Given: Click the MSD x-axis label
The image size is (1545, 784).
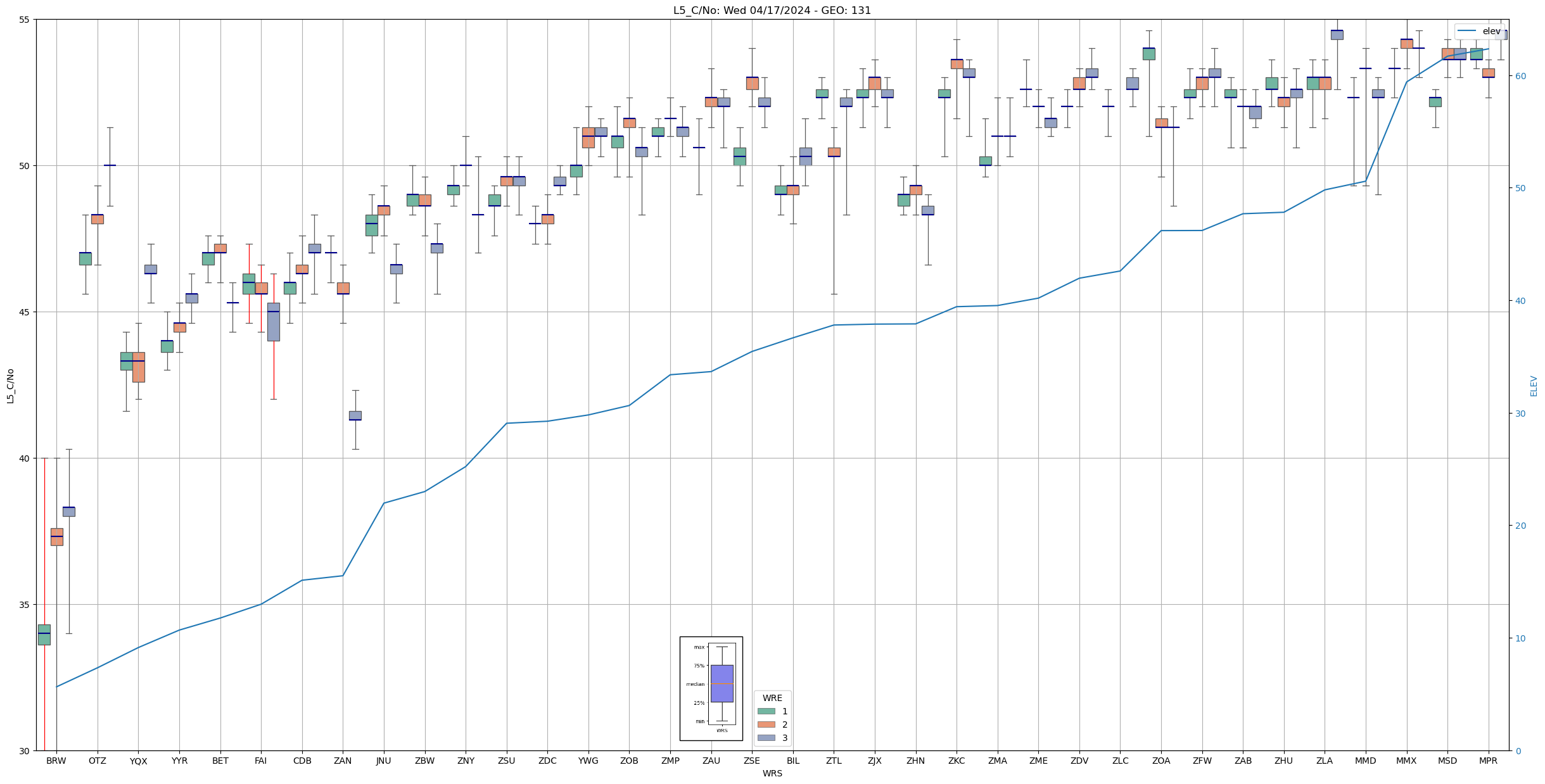Looking at the screenshot, I should coord(1447,761).
